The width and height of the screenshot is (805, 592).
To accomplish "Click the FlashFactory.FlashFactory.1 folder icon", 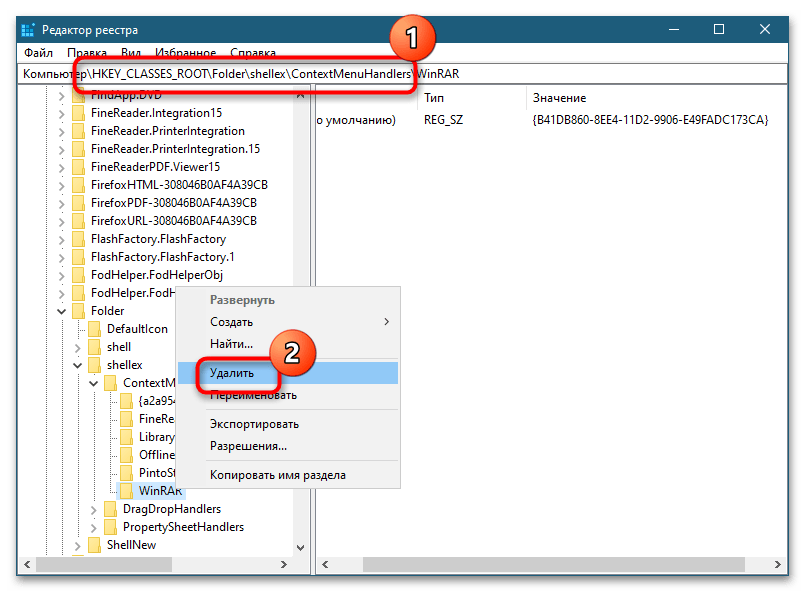I will pyautogui.click(x=78, y=257).
